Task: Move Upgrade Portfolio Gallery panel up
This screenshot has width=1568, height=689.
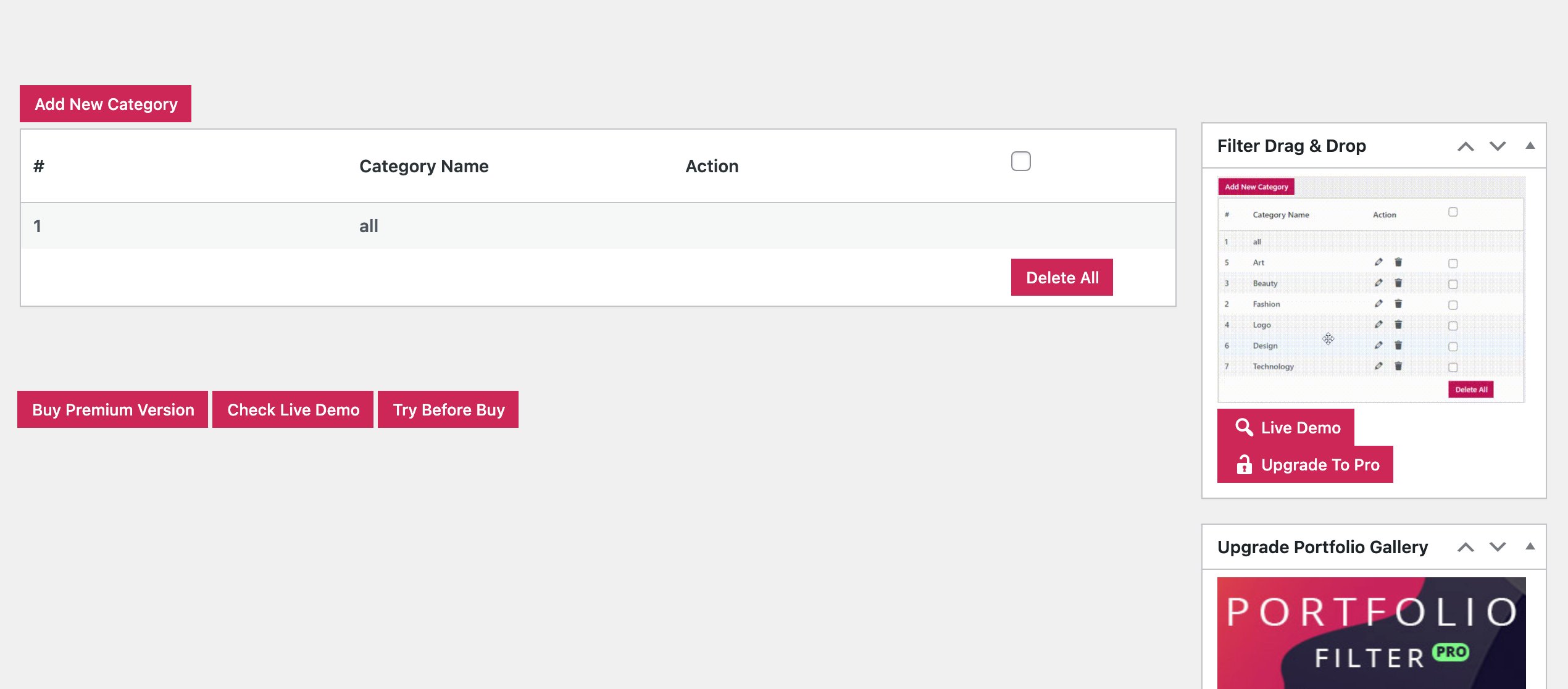Action: (1466, 547)
